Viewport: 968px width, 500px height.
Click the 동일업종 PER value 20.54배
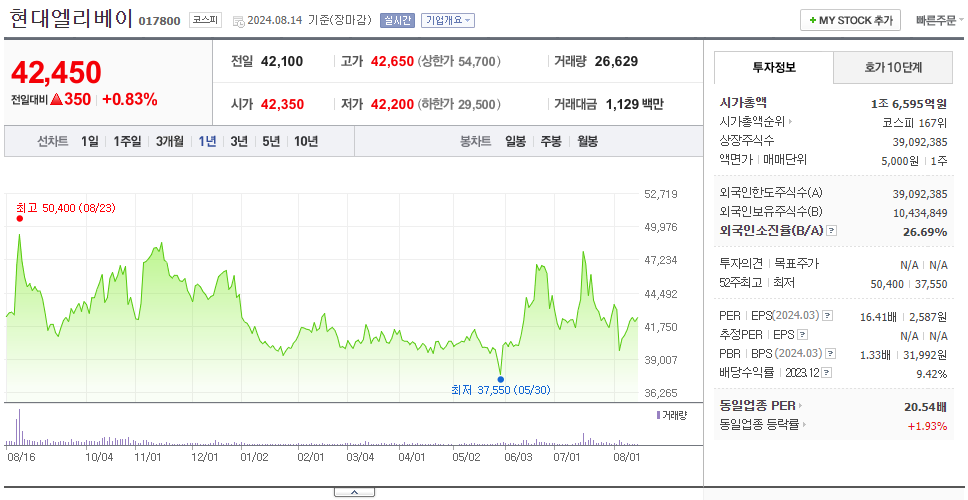925,407
